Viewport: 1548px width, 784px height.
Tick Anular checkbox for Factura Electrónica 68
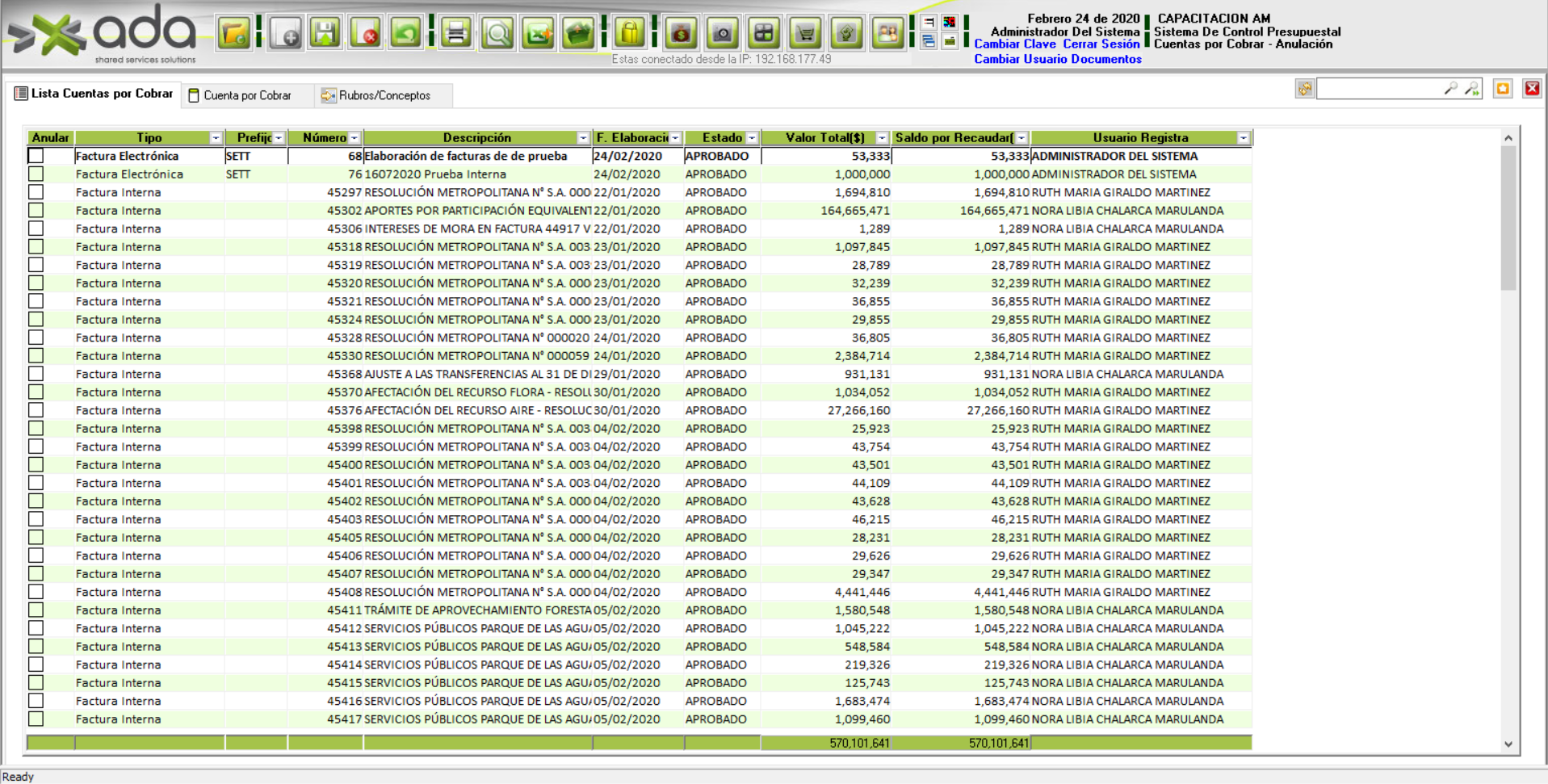click(36, 156)
